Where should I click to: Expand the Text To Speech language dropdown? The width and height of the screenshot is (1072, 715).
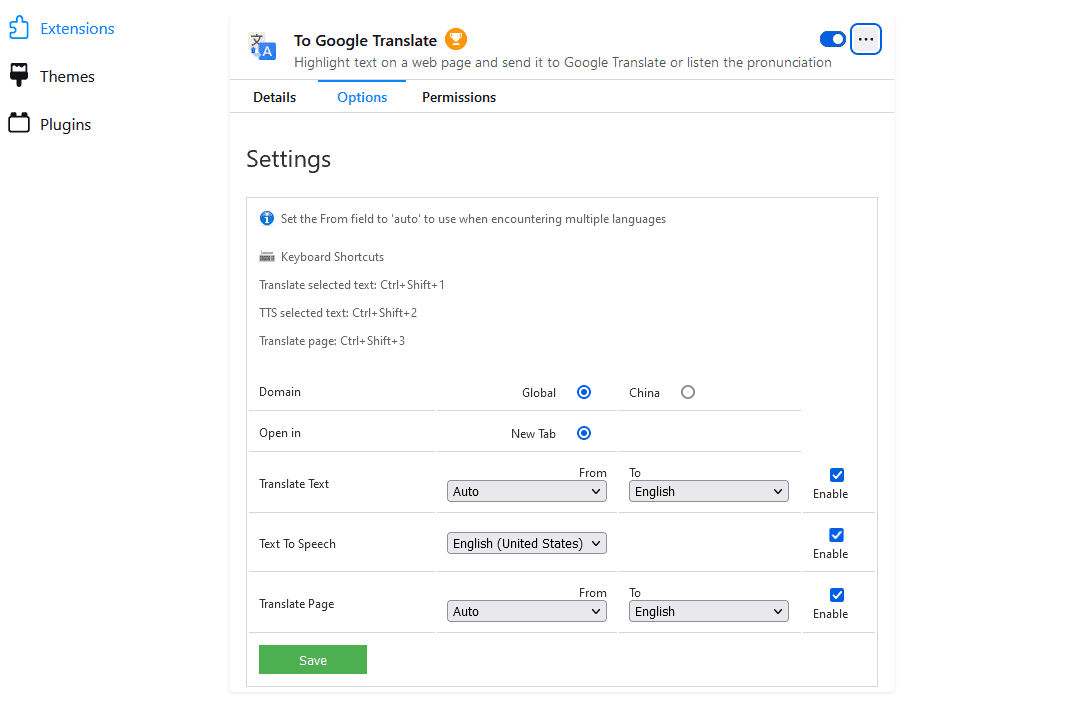pyautogui.click(x=527, y=543)
